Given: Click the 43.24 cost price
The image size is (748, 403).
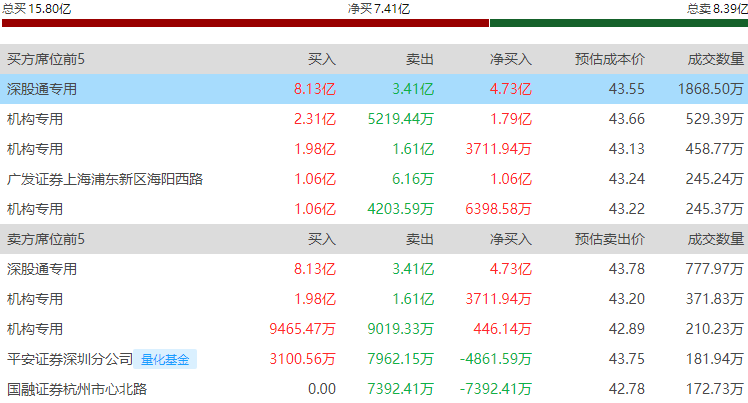Looking at the screenshot, I should [x=626, y=179].
